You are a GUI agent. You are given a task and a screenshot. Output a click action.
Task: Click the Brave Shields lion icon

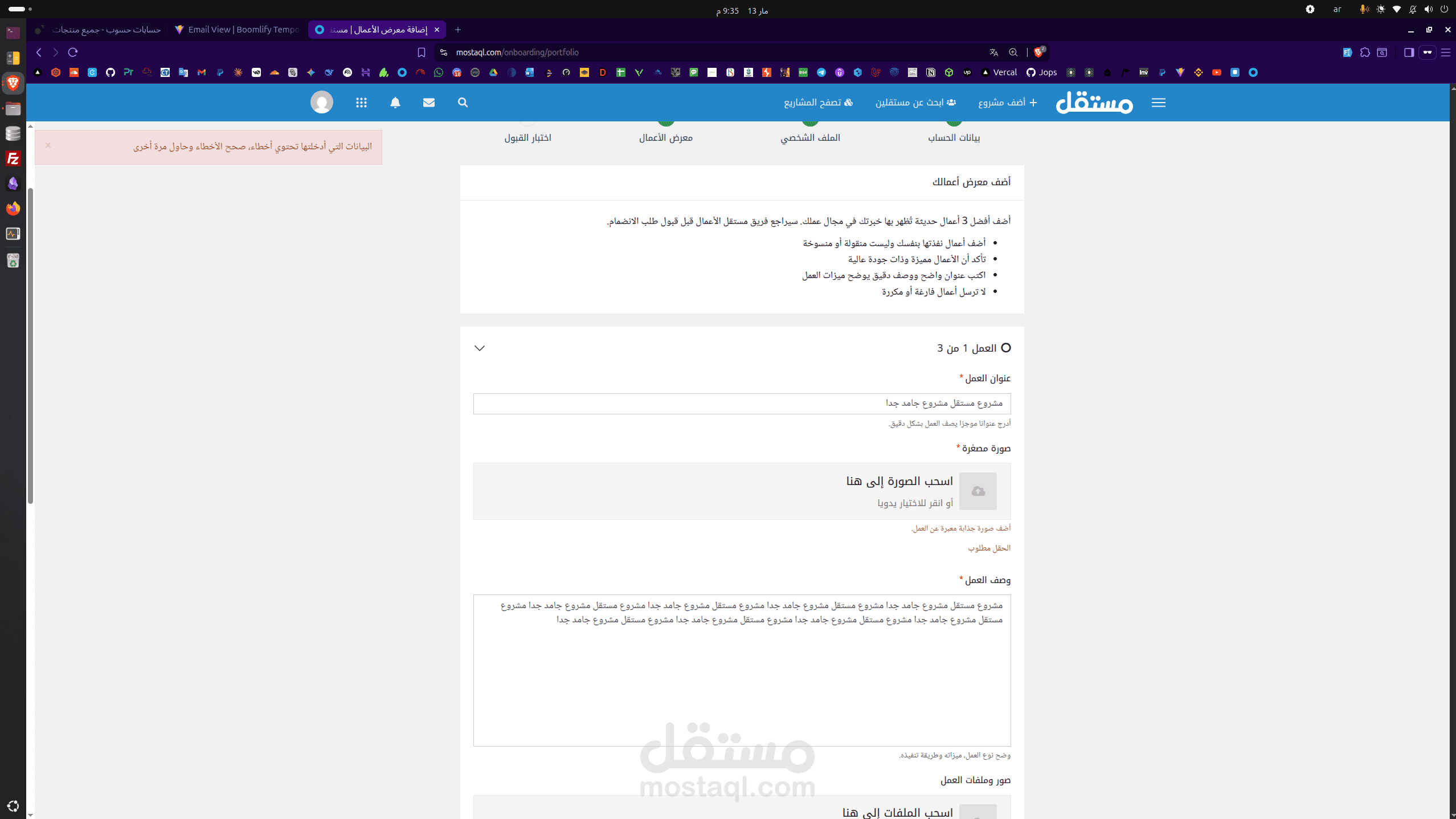pos(1039,52)
